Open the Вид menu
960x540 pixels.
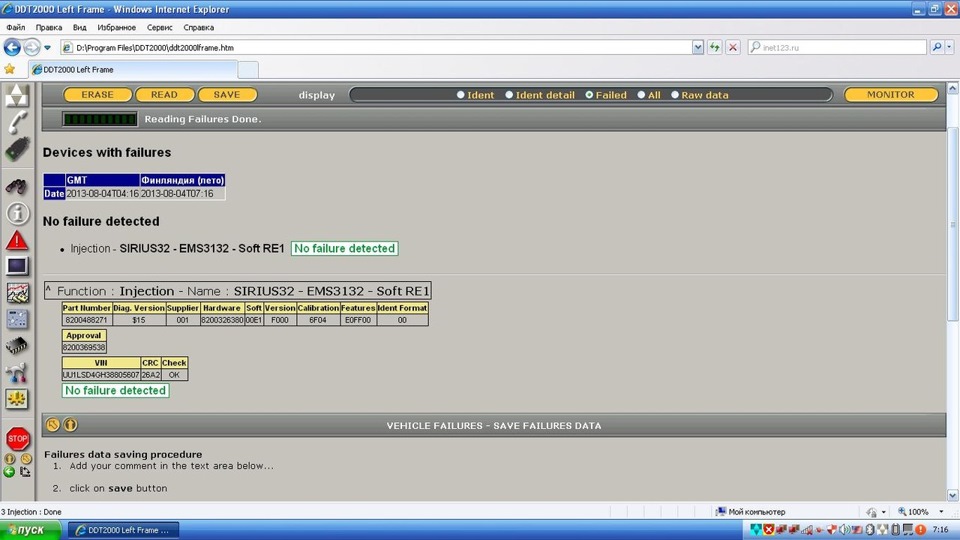click(80, 27)
